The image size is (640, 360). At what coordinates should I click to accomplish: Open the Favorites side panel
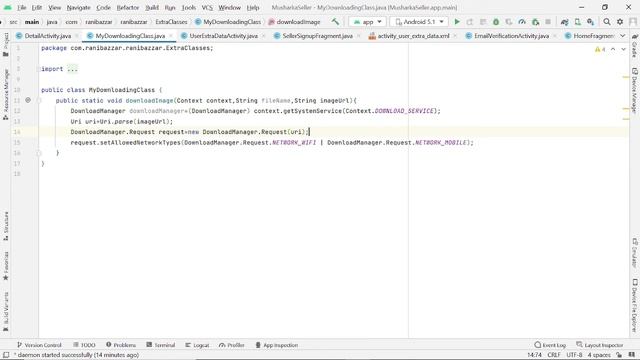point(6,266)
